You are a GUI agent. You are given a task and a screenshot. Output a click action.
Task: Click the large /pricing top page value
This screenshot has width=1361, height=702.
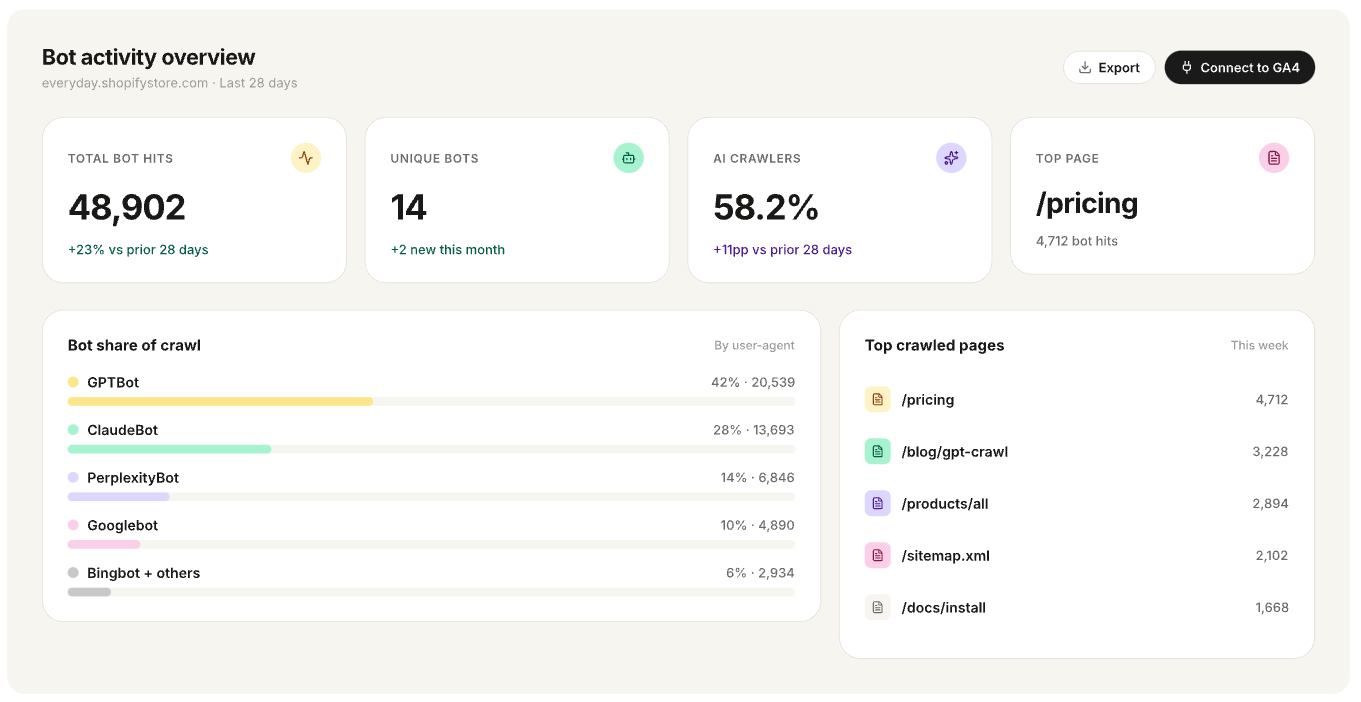click(x=1087, y=204)
